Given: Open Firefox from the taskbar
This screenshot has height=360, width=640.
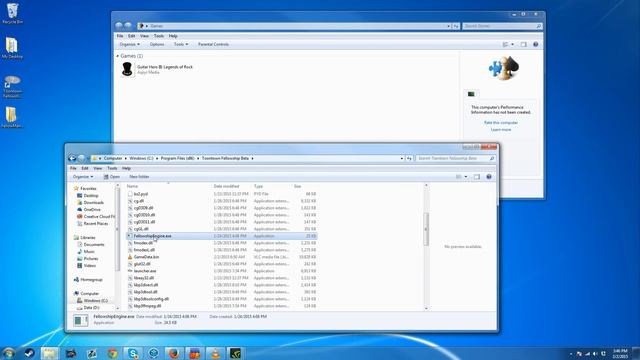Looking at the screenshot, I should [x=174, y=353].
